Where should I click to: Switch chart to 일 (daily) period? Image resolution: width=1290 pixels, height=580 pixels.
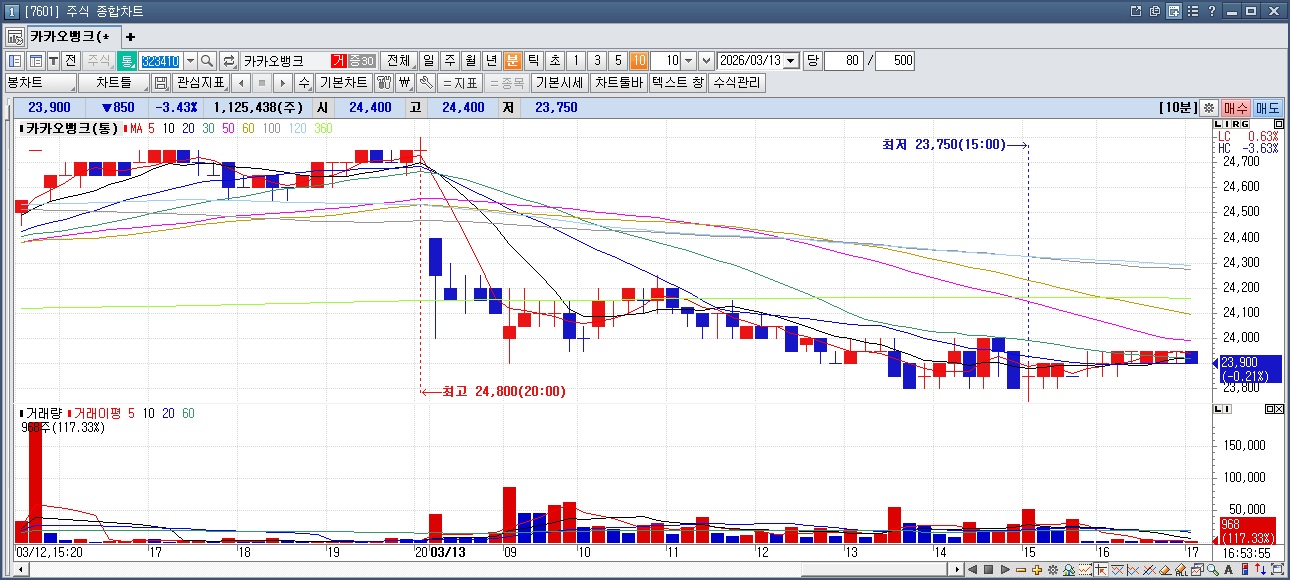click(429, 61)
